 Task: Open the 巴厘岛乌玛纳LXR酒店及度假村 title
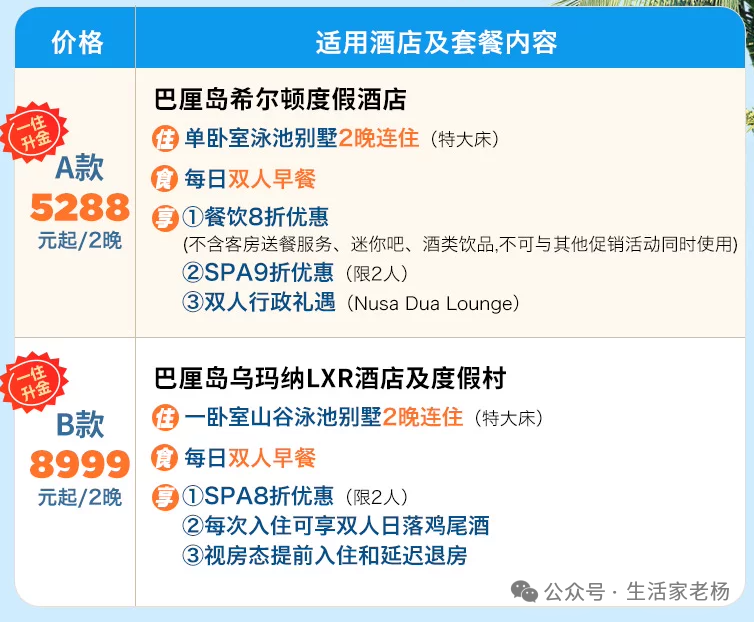pyautogui.click(x=330, y=378)
